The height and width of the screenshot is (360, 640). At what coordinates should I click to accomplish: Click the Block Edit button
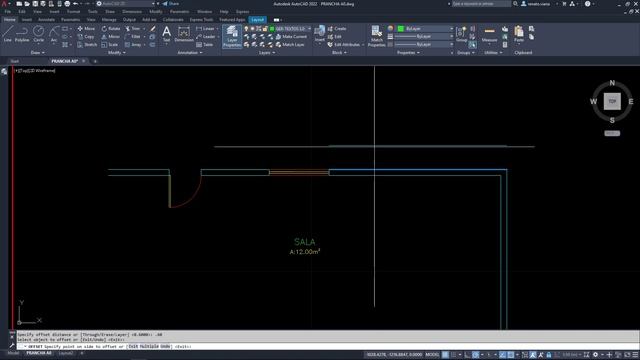point(334,37)
